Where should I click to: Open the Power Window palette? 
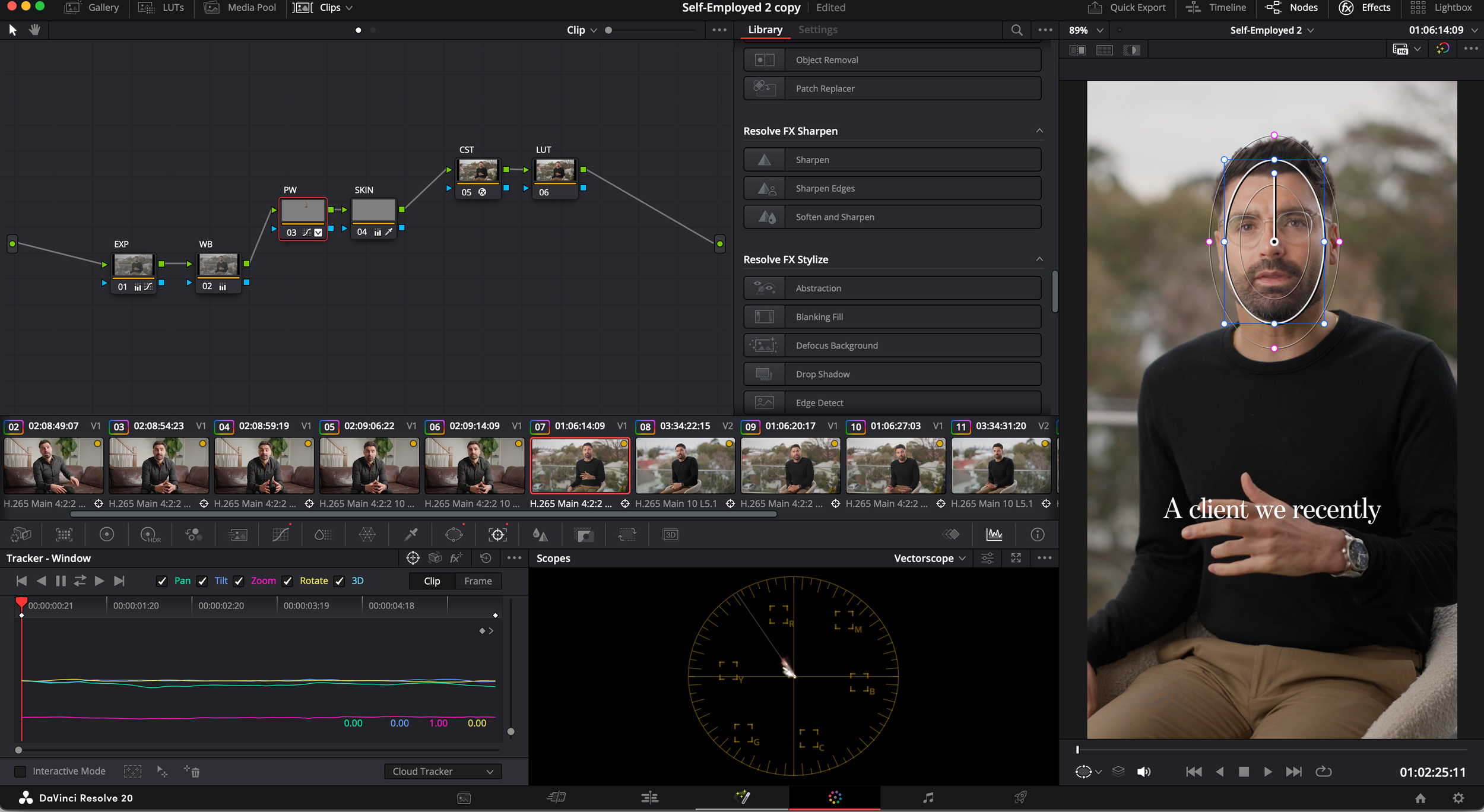(x=454, y=535)
